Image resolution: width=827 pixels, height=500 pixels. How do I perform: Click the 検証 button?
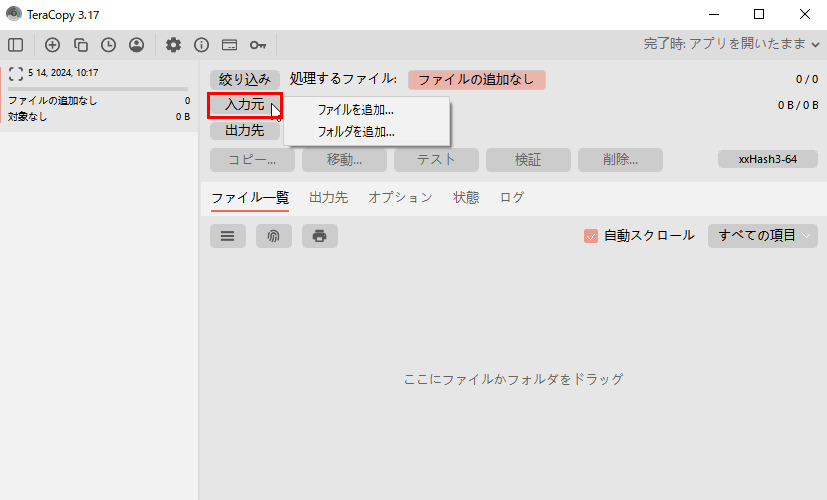point(528,160)
